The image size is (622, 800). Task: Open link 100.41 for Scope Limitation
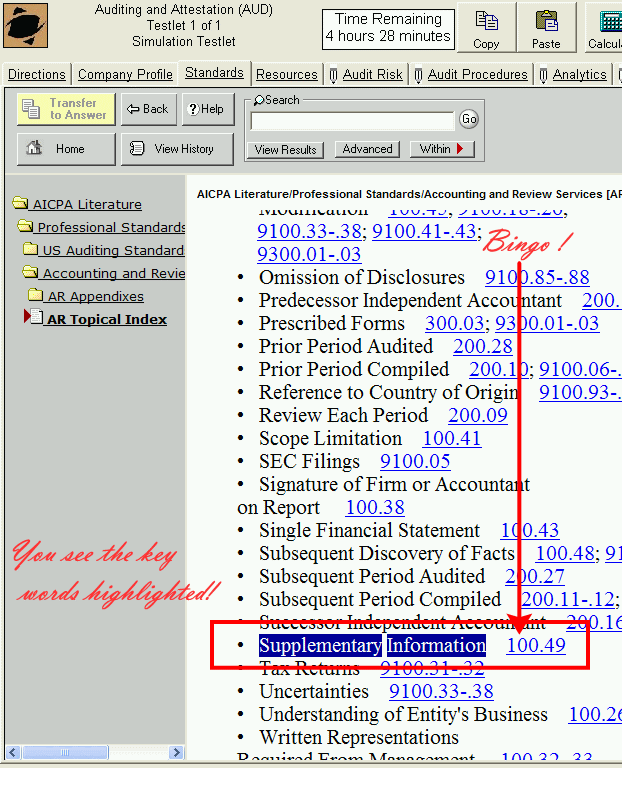[x=452, y=438]
